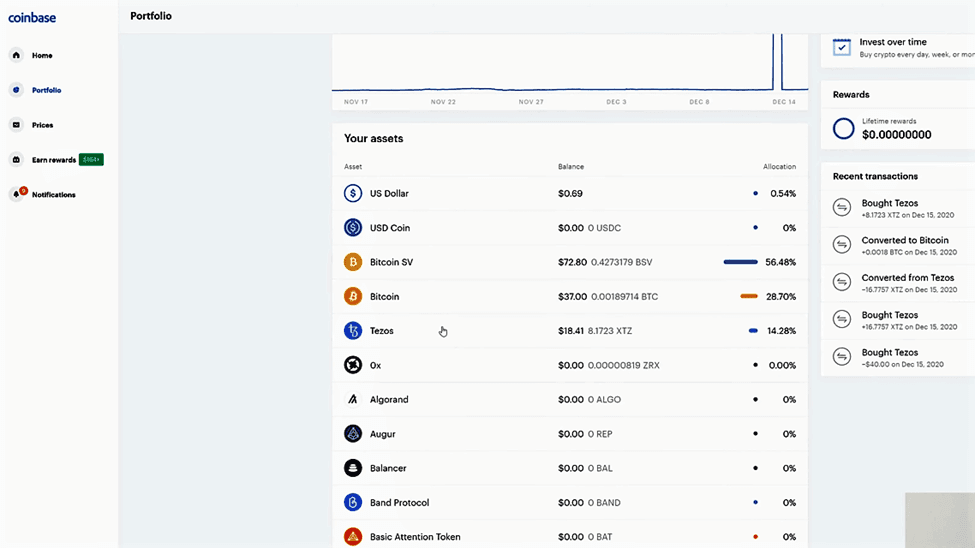Open the USD Coin asset name
The width and height of the screenshot is (975, 548).
click(x=390, y=228)
